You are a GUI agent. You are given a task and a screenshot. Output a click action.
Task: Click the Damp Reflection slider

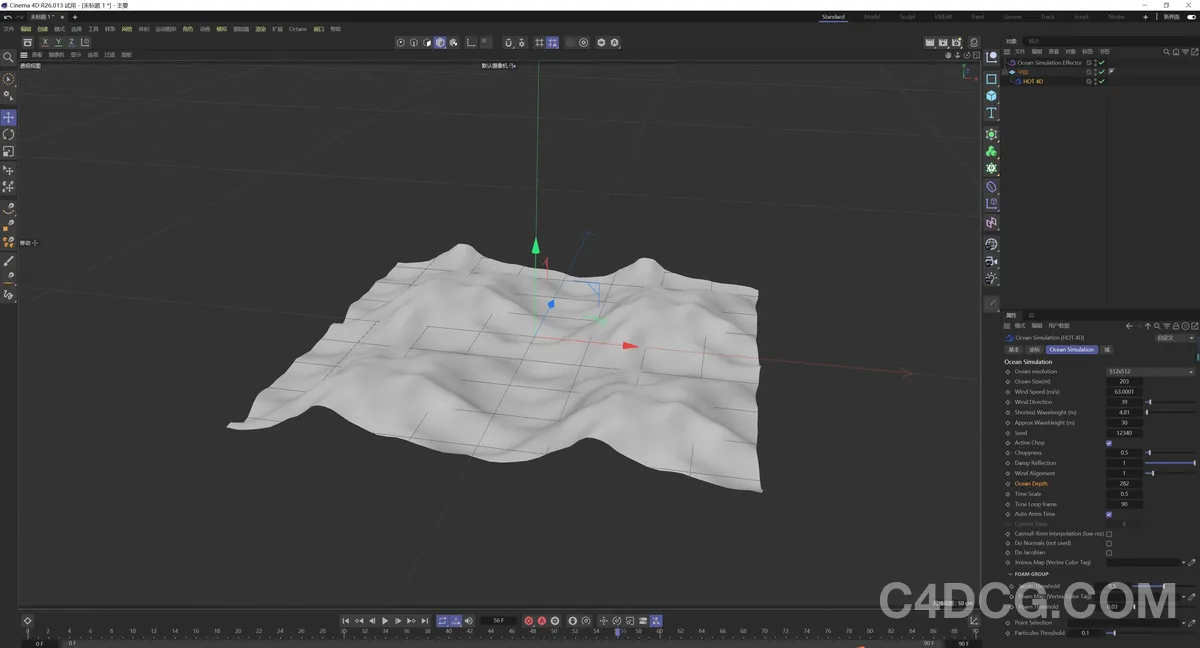click(x=1171, y=463)
